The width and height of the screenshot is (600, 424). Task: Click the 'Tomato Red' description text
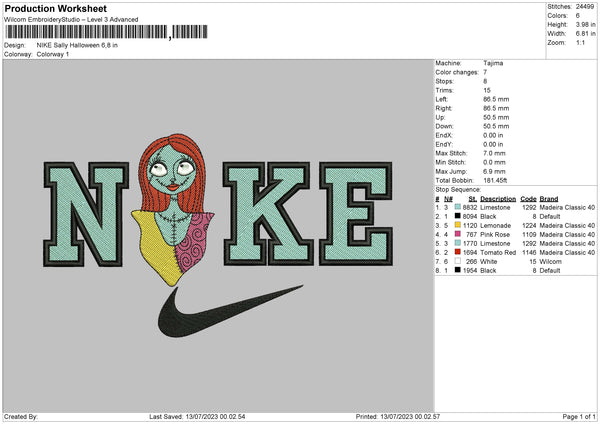[x=498, y=253]
